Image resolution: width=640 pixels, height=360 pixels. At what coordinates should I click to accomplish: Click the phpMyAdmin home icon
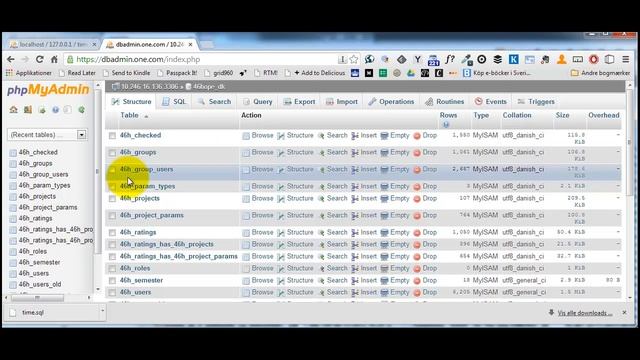[13, 109]
